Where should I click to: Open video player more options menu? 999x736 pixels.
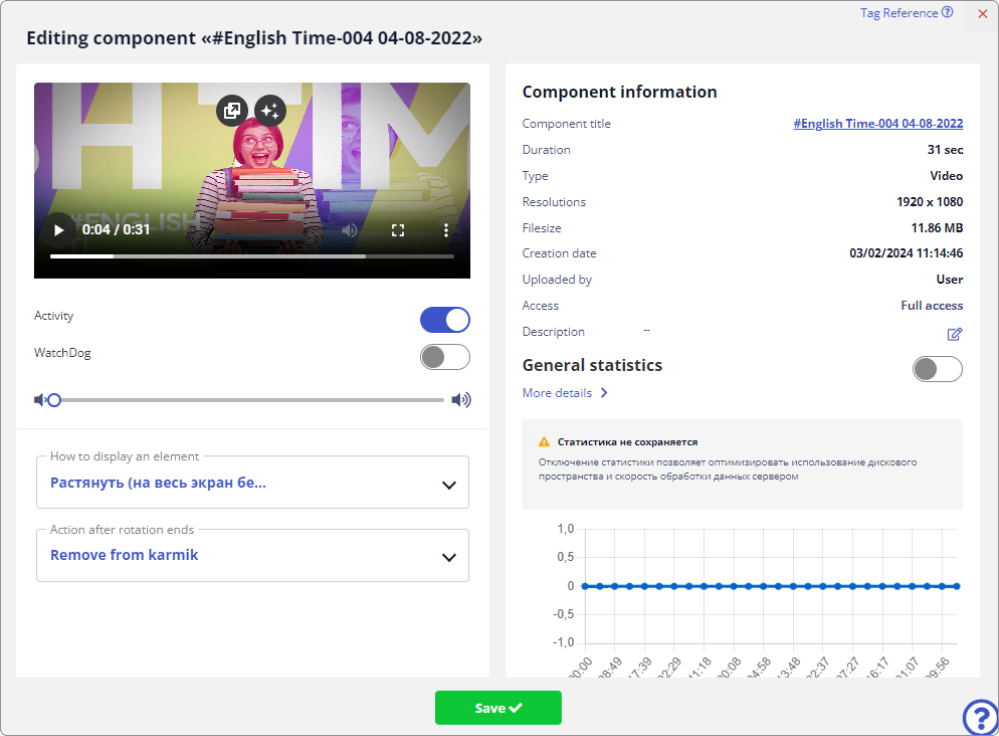coord(446,230)
